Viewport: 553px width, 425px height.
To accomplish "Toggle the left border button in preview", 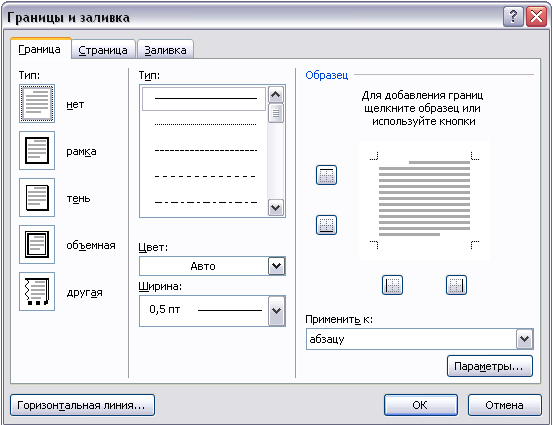I will pos(392,285).
